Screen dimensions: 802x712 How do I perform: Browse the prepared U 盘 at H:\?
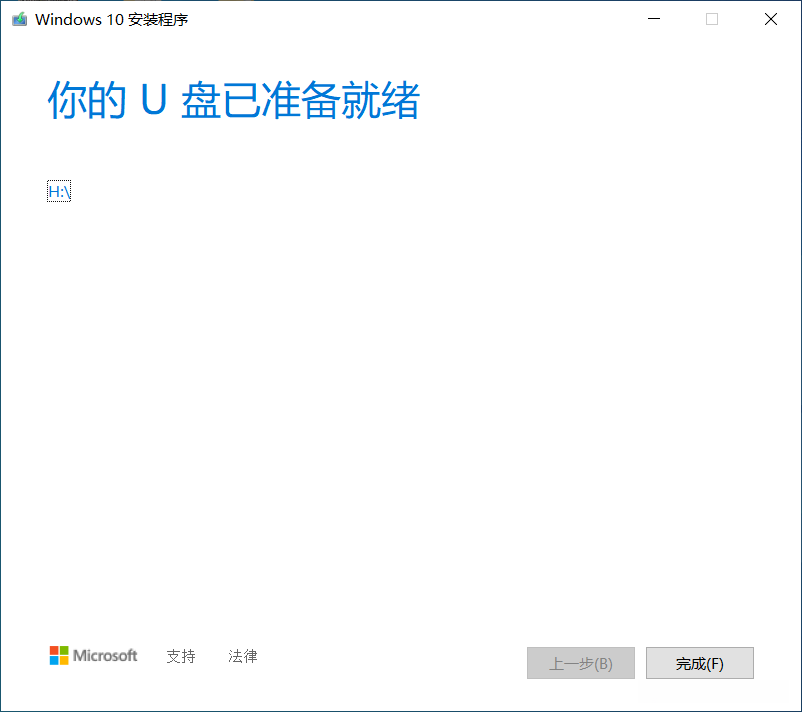pos(59,191)
